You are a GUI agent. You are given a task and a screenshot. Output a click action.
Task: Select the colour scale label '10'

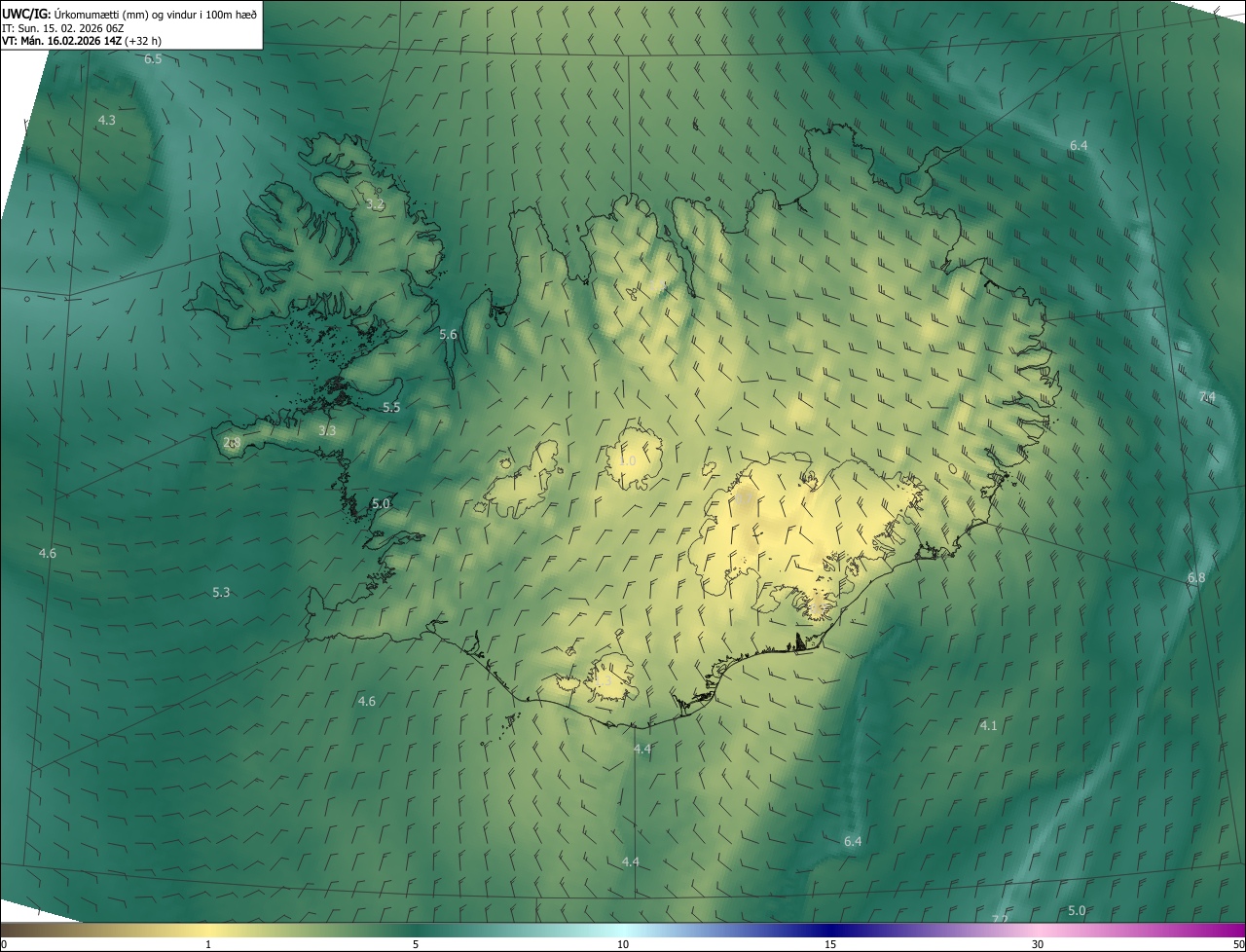pos(623,944)
